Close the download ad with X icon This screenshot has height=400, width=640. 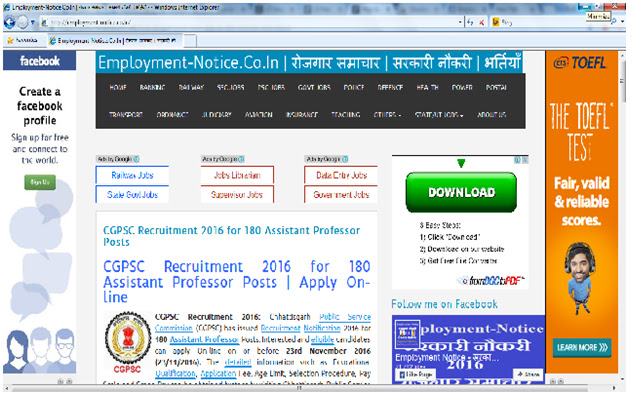(x=525, y=160)
